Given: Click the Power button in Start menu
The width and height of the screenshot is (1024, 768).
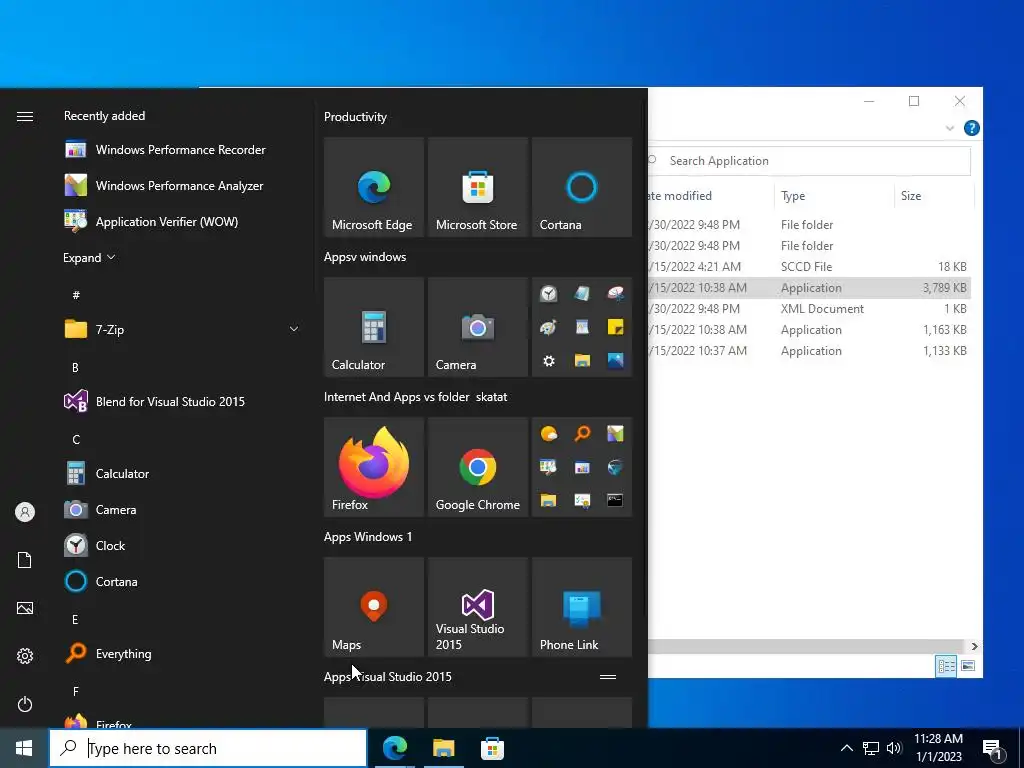Looking at the screenshot, I should (x=25, y=704).
